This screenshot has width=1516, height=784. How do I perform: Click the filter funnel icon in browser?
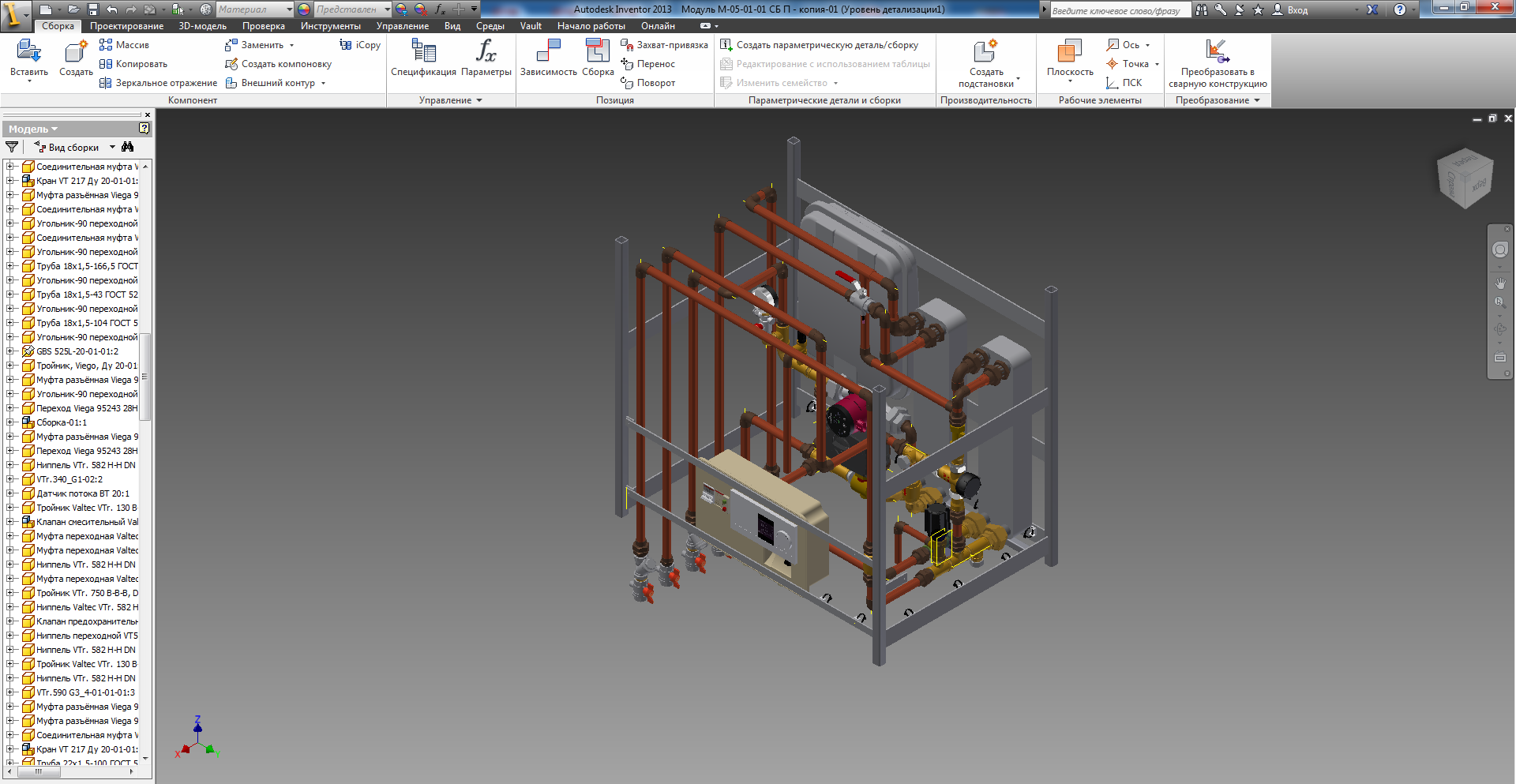(x=12, y=147)
